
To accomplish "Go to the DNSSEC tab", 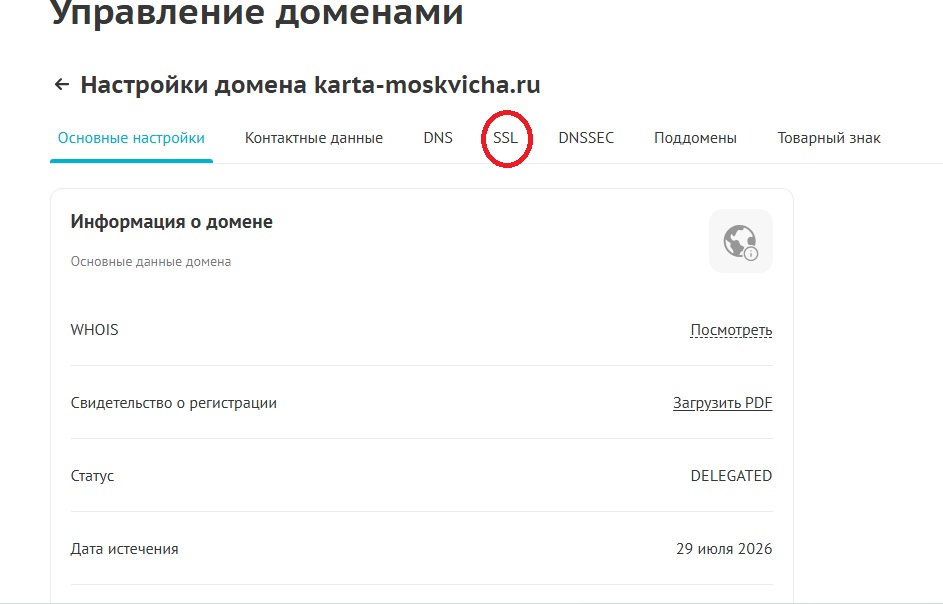I will (586, 138).
